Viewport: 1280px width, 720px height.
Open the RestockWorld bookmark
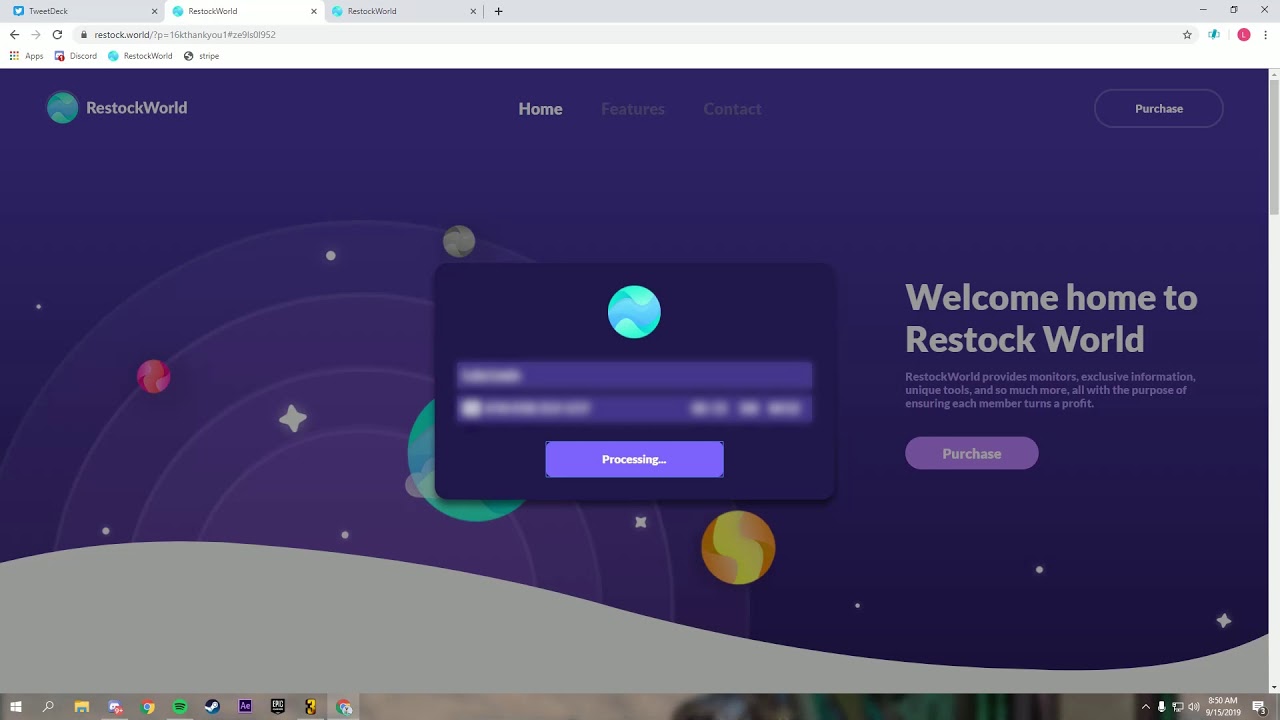140,56
